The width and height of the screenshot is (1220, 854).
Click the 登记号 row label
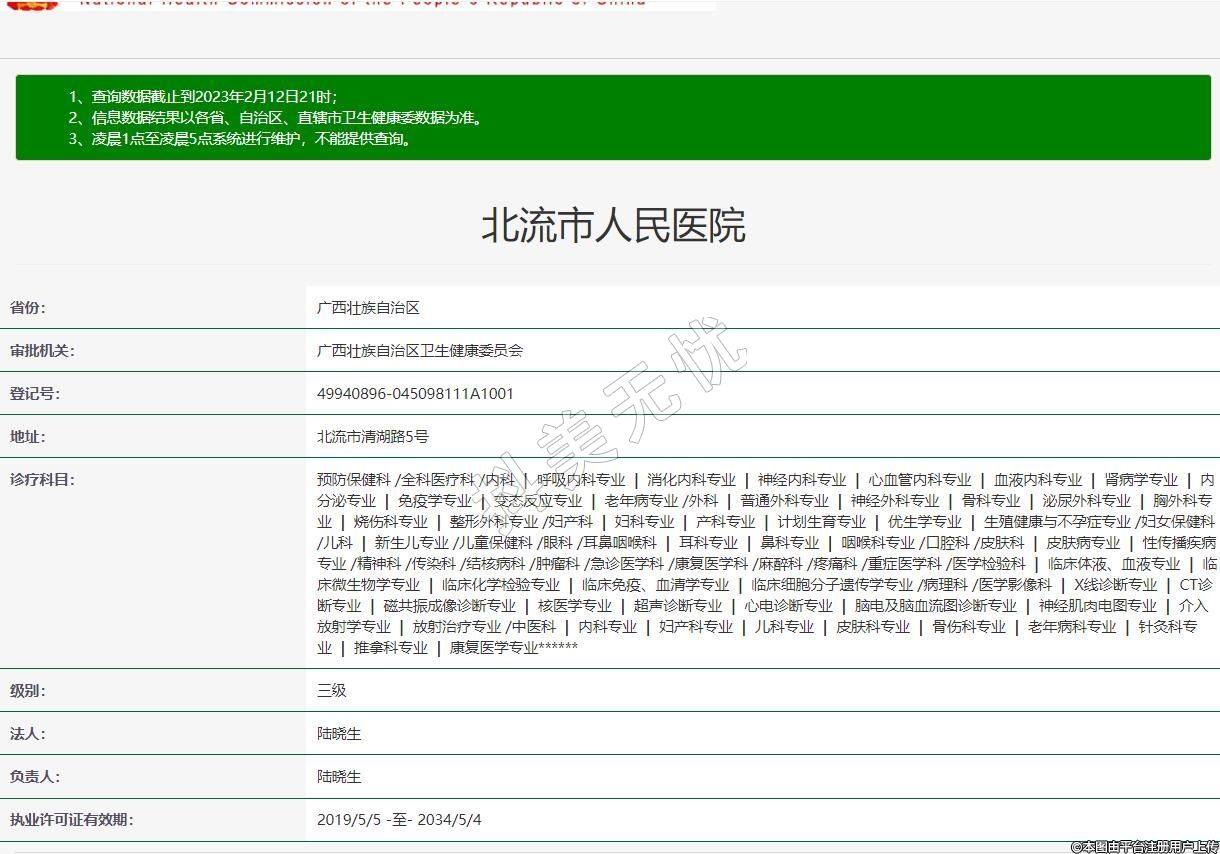pyautogui.click(x=35, y=394)
